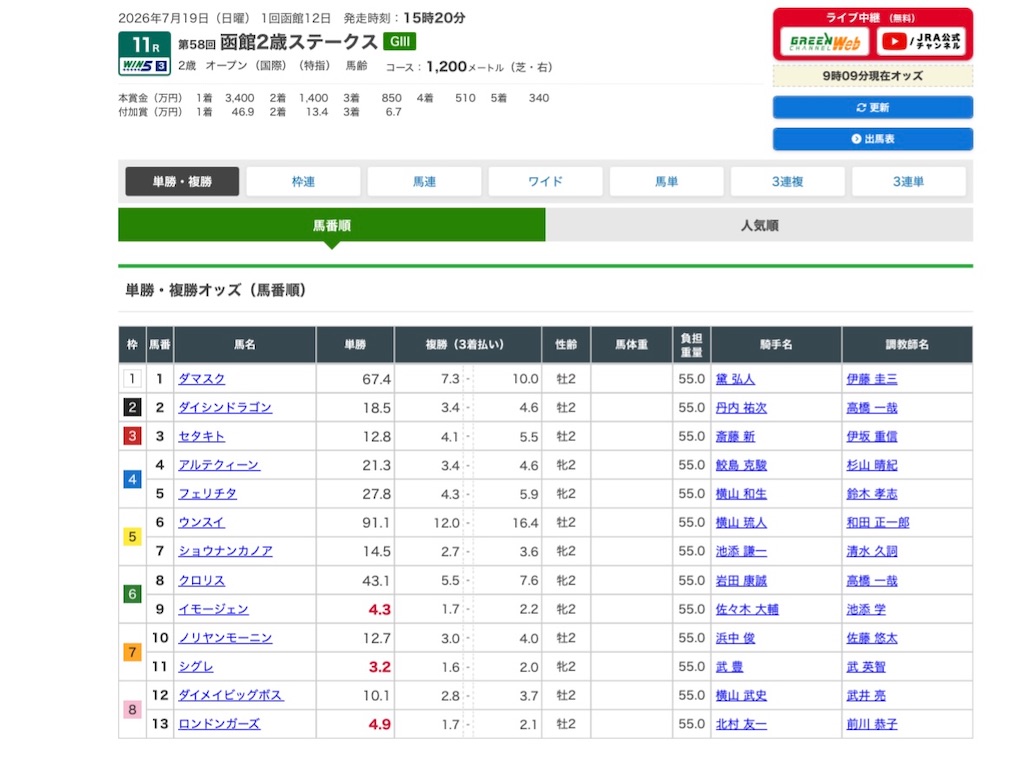This screenshot has height=765, width=1024.
Task: Open horse セタキト page
Action: pos(202,436)
